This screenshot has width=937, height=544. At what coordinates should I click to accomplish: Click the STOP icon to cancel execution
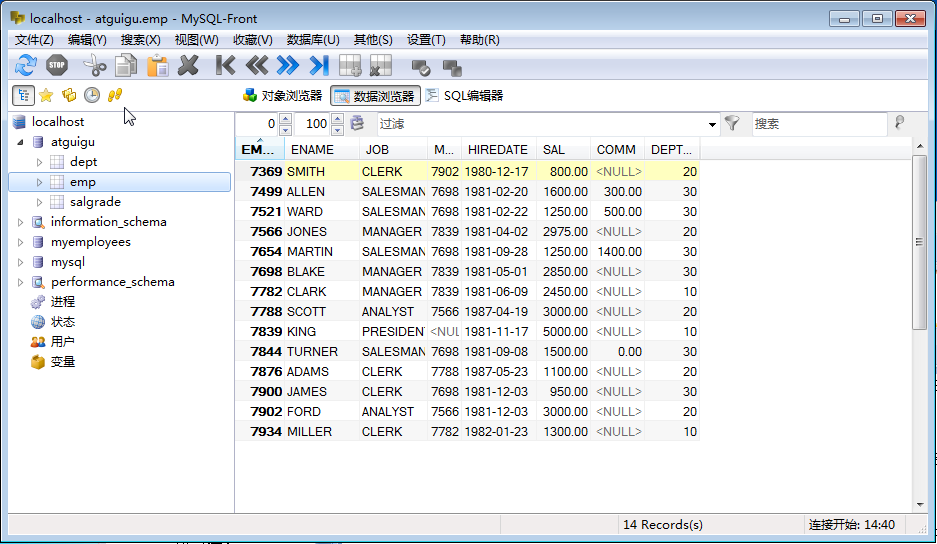pos(57,65)
